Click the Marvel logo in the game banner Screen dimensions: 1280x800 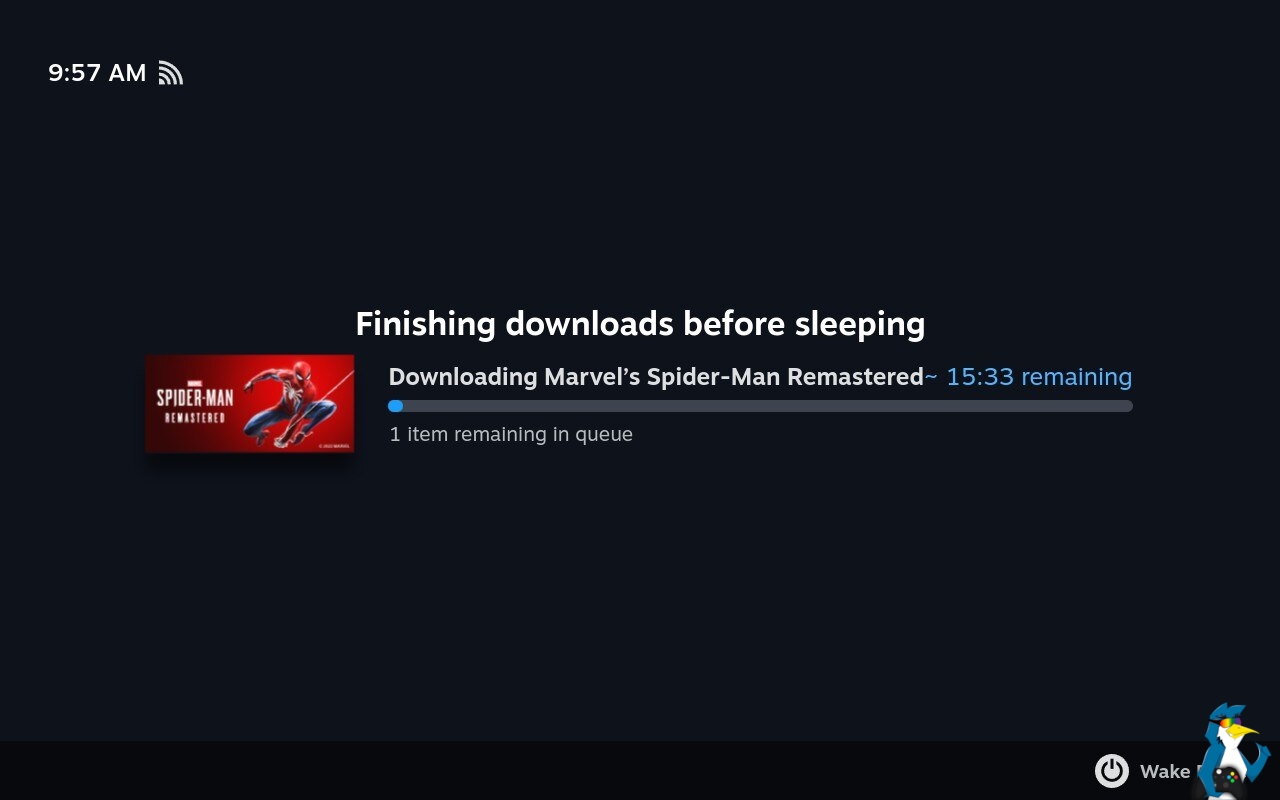(x=195, y=383)
